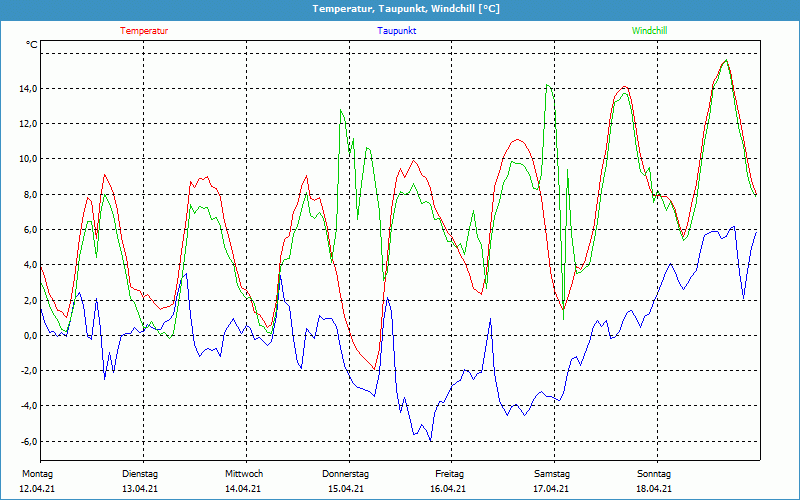
Task: Click the °C axis unit label
Action: [x=32, y=45]
